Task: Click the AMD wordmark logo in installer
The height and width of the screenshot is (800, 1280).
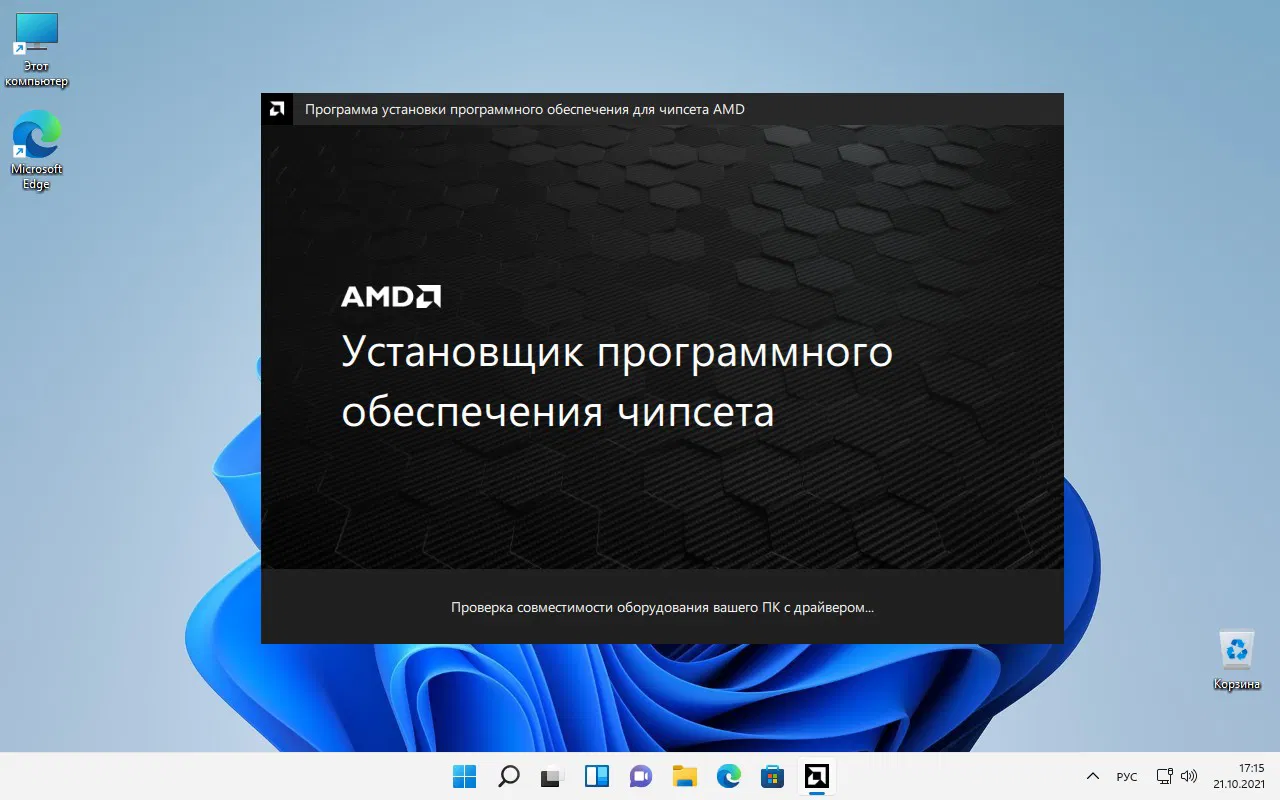Action: [x=391, y=296]
